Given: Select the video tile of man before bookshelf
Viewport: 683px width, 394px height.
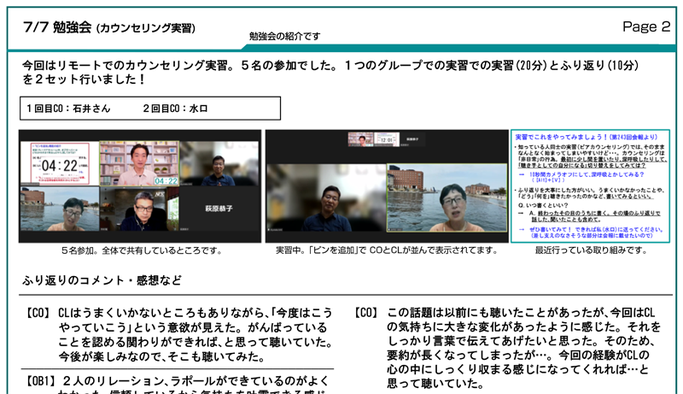Looking at the screenshot, I should tap(139, 163).
